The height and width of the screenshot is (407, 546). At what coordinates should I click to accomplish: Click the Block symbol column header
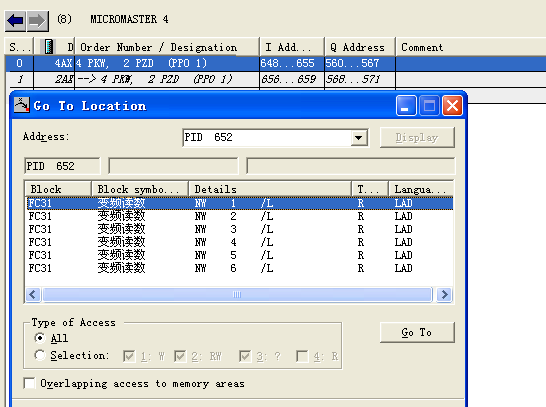(x=140, y=189)
